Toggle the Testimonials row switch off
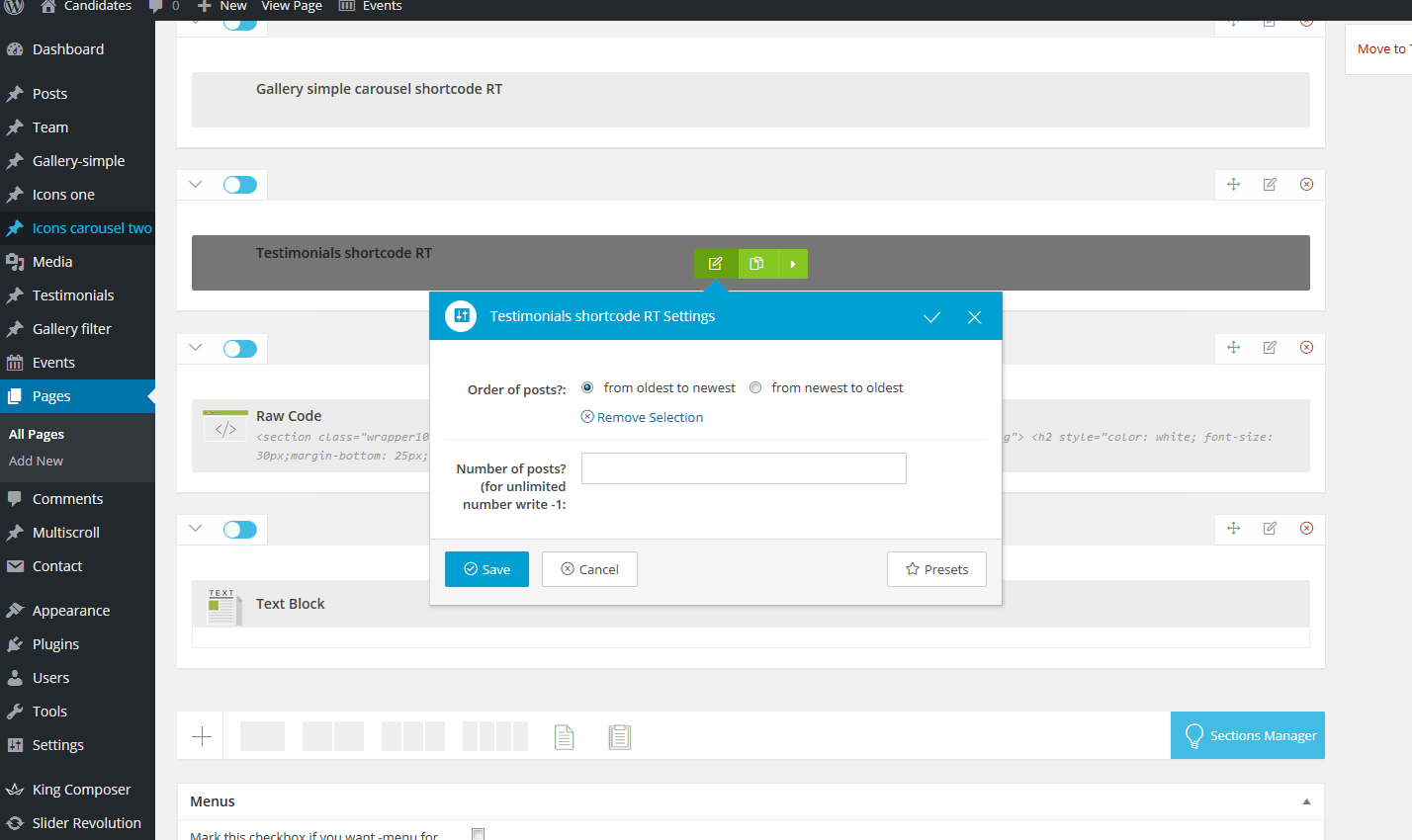Screen dimensions: 1412x840 coord(240,185)
